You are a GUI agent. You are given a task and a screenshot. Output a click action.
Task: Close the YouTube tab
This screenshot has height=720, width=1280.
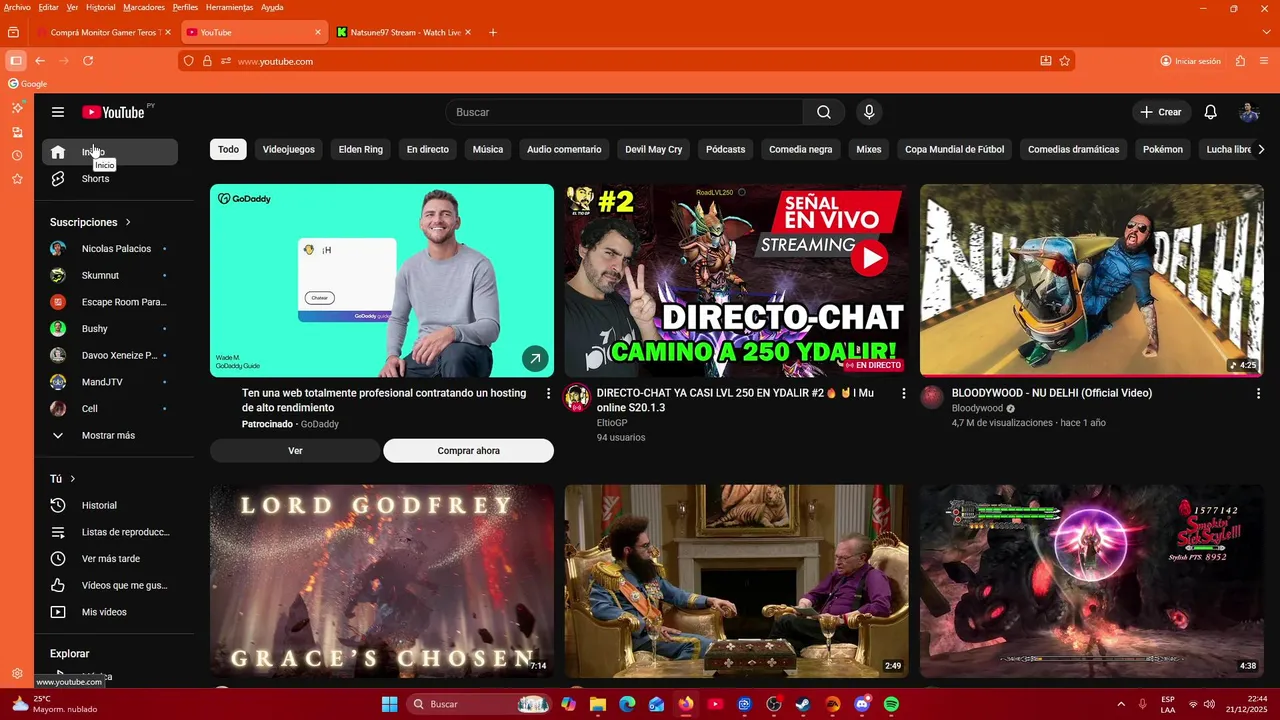(318, 32)
